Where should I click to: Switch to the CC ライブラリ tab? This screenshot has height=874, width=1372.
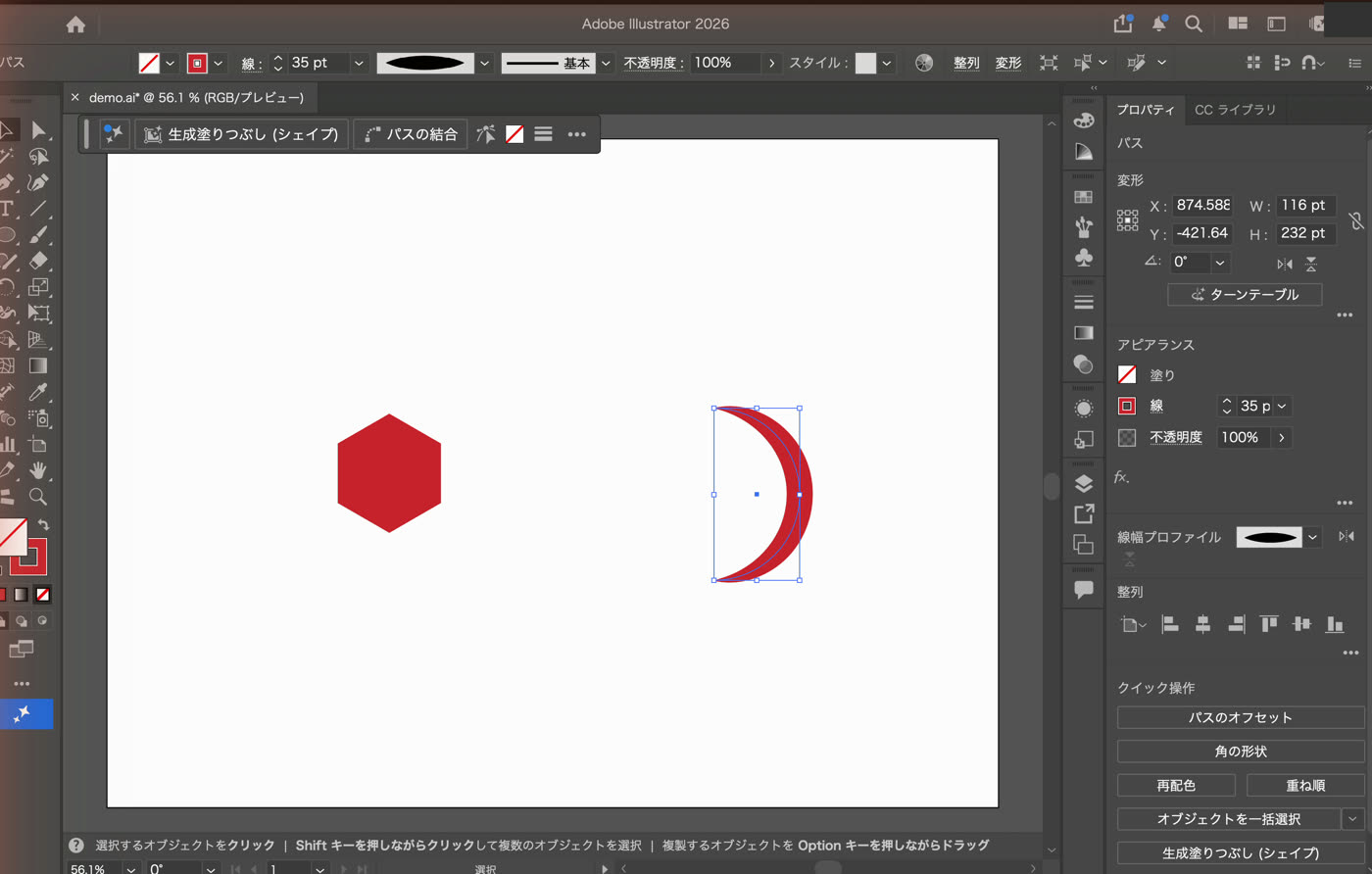(x=1235, y=110)
